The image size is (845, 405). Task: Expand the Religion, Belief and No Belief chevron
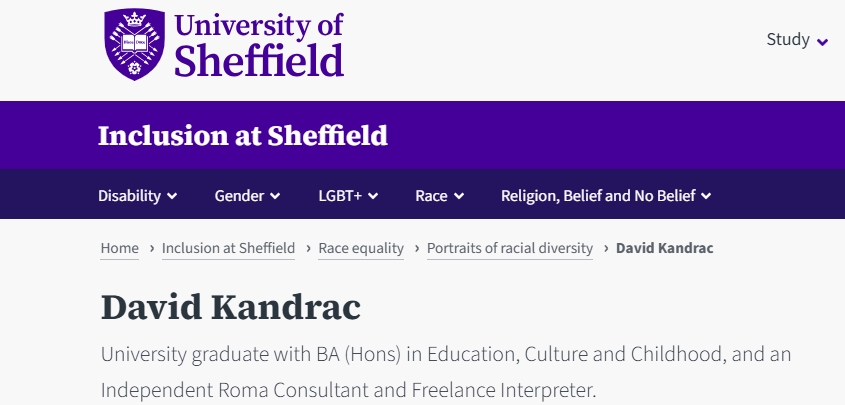click(x=706, y=196)
